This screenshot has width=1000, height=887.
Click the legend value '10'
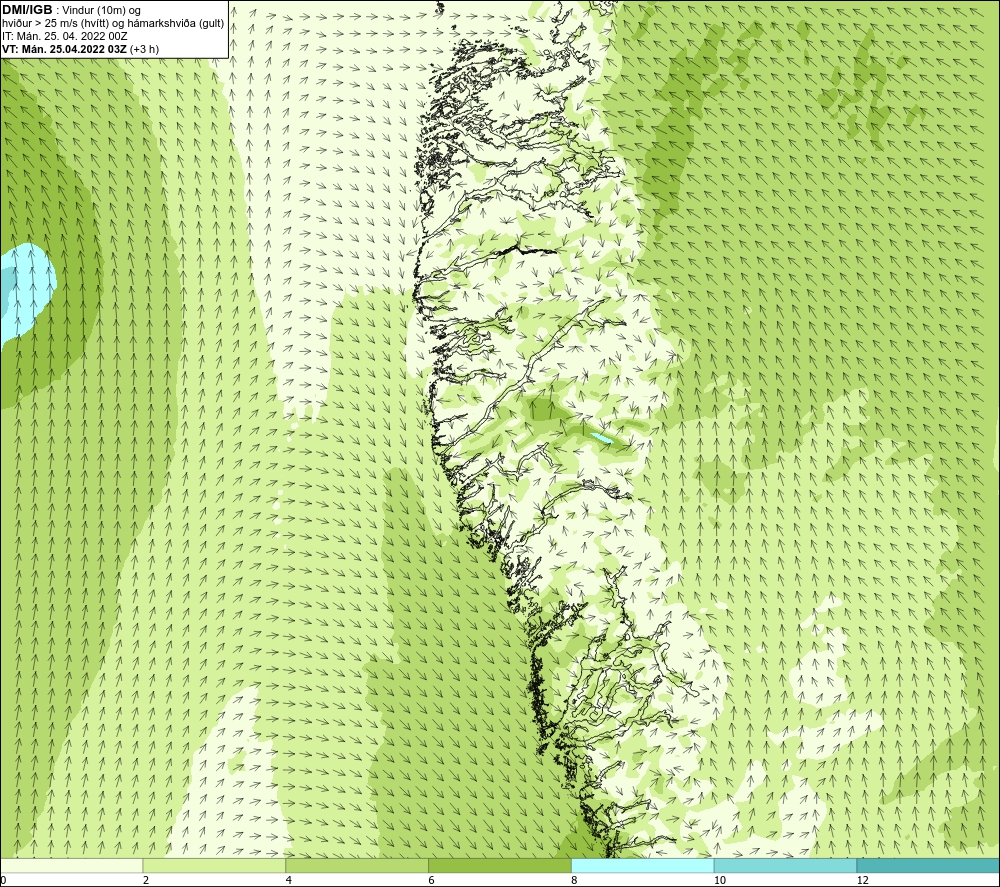(x=720, y=880)
